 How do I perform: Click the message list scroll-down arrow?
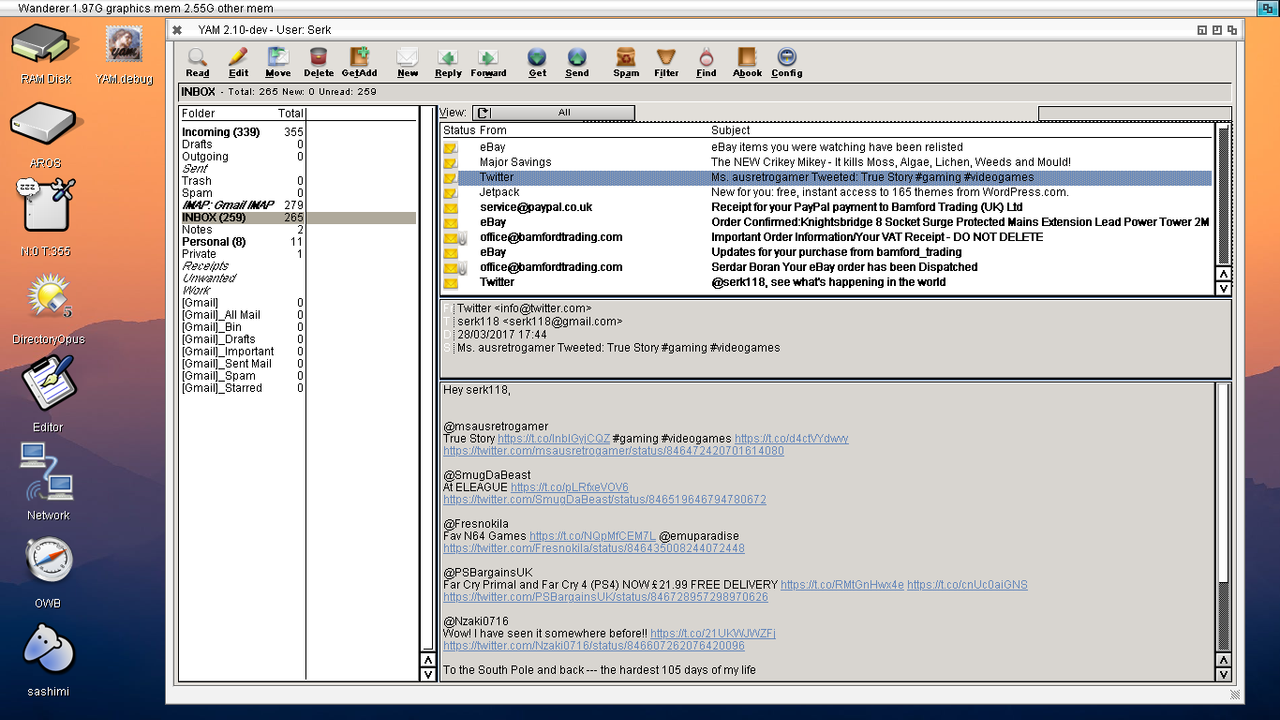click(1223, 288)
